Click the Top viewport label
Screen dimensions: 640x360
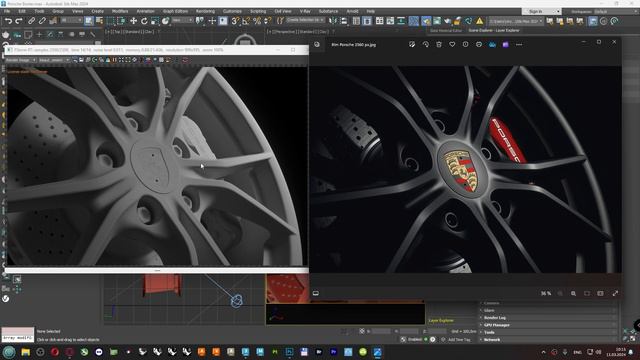click(117, 31)
